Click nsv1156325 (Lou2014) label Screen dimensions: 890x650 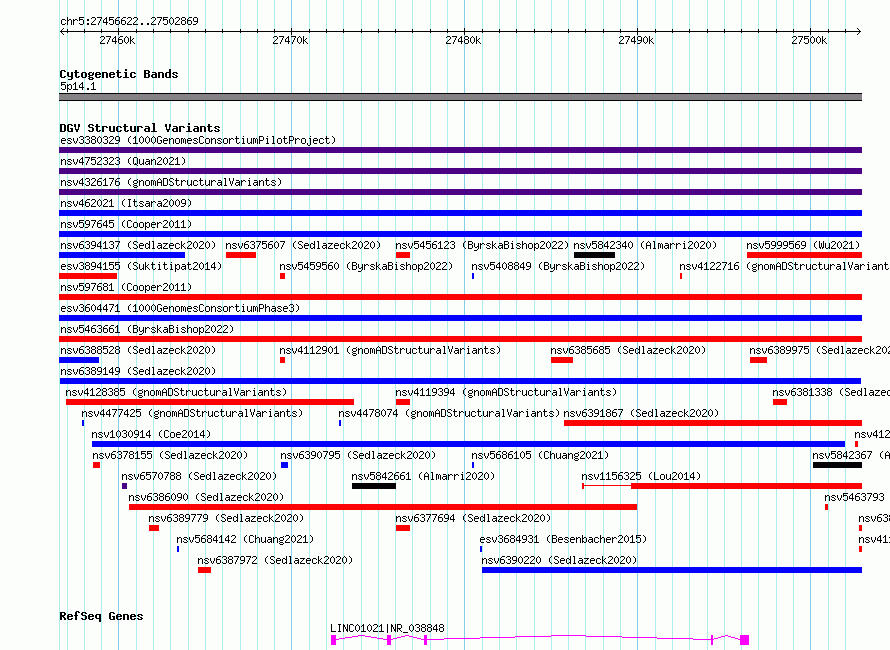(x=641, y=476)
